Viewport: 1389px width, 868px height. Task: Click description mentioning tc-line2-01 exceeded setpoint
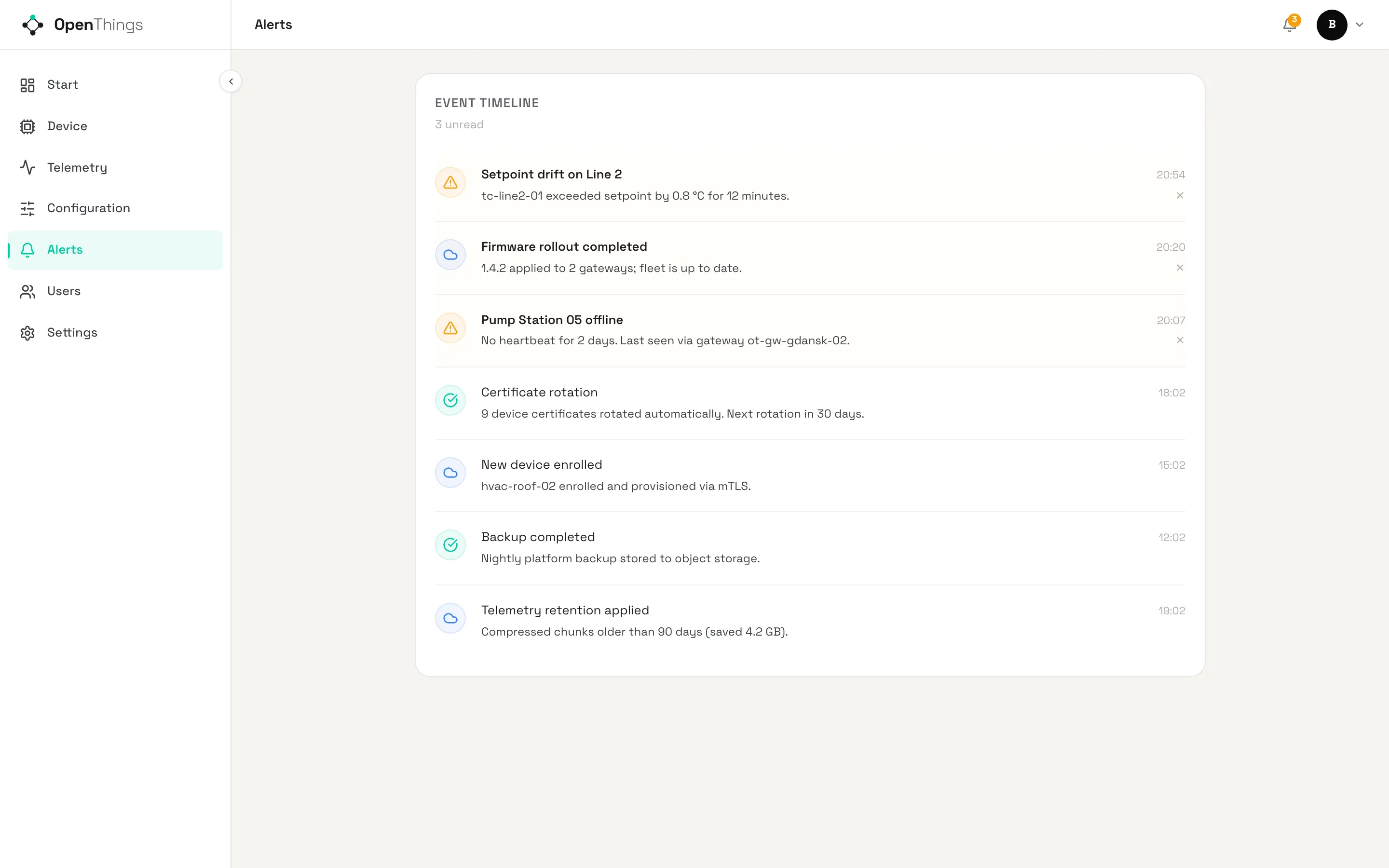tap(635, 196)
